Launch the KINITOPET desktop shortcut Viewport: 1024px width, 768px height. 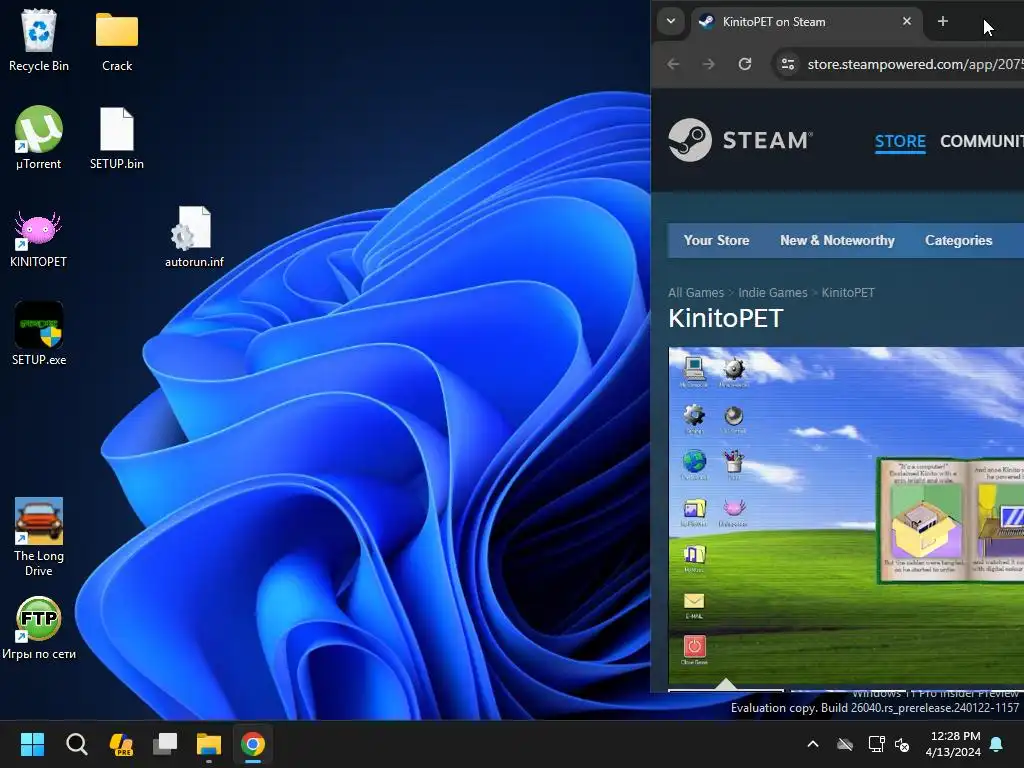[39, 238]
